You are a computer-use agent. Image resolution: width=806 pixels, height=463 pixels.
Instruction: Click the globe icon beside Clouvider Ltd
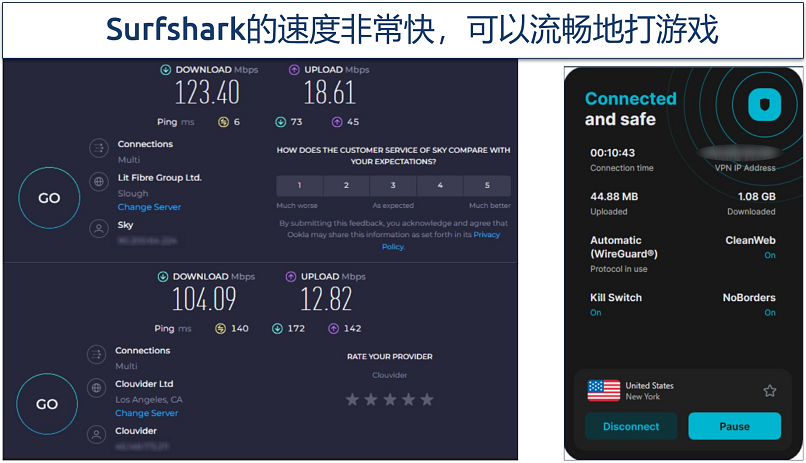point(99,388)
